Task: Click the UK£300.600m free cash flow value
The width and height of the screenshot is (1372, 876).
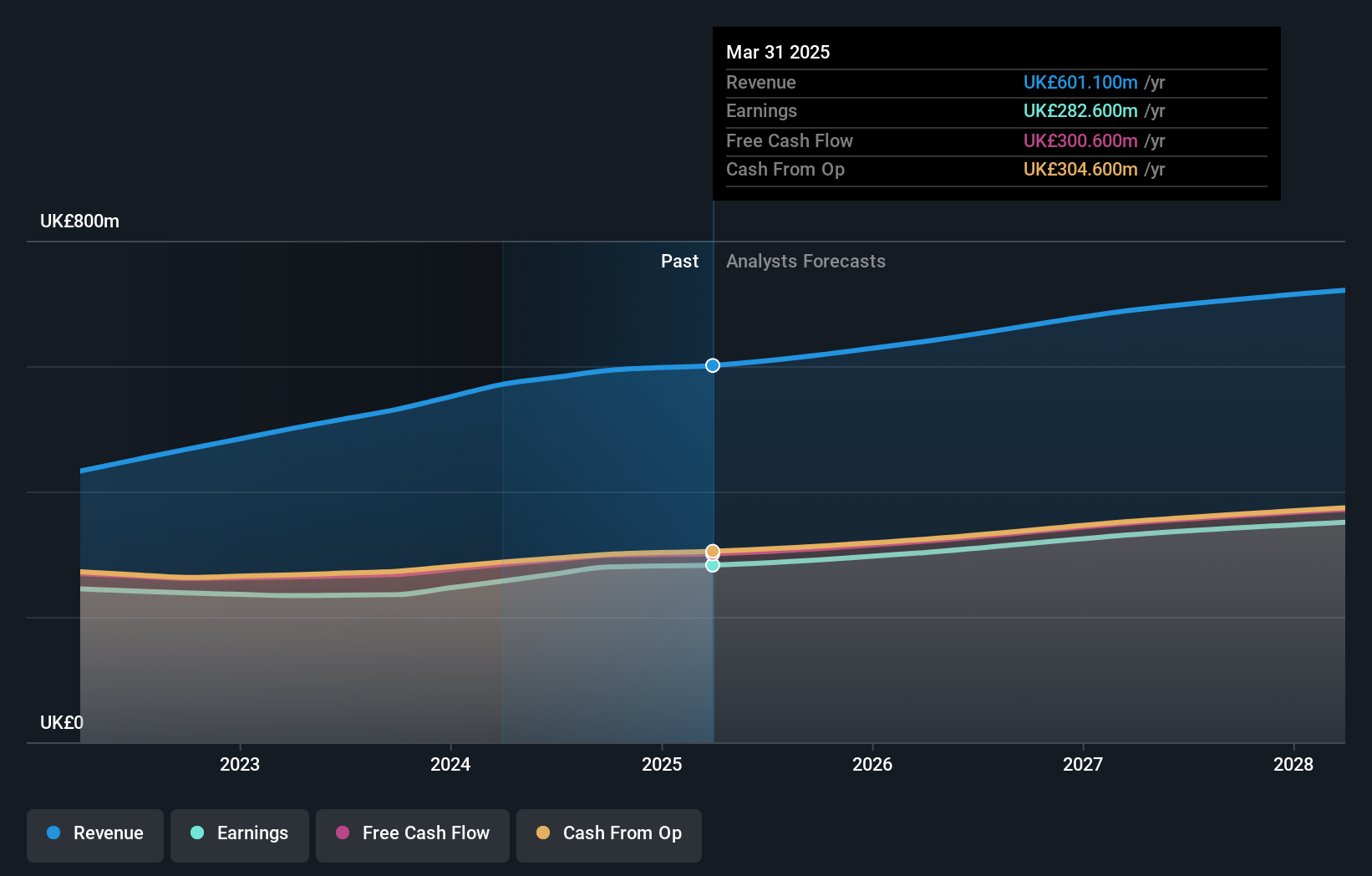Action: point(1080,141)
